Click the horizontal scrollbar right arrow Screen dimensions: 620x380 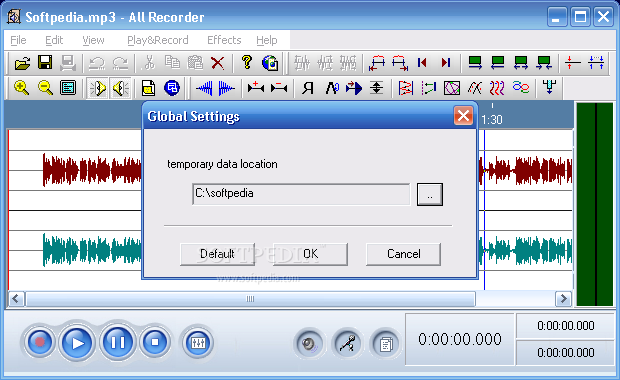click(563, 299)
